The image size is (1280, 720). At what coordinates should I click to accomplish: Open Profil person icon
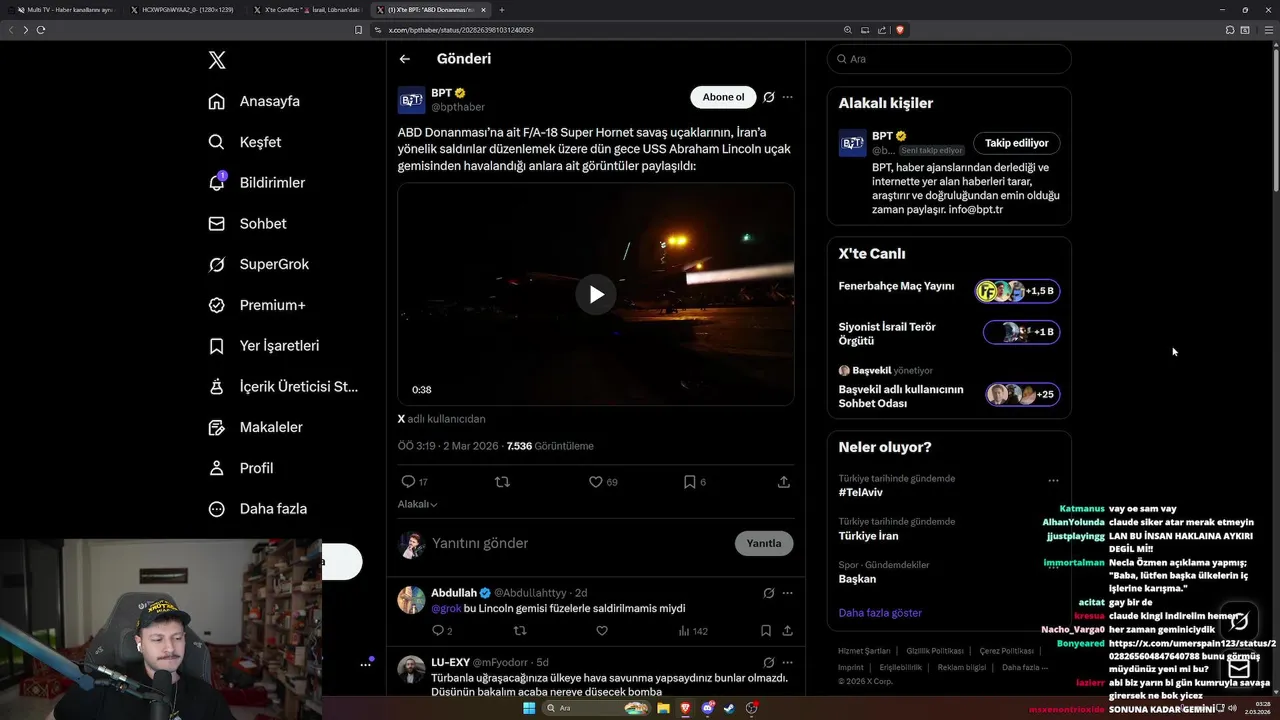point(216,468)
